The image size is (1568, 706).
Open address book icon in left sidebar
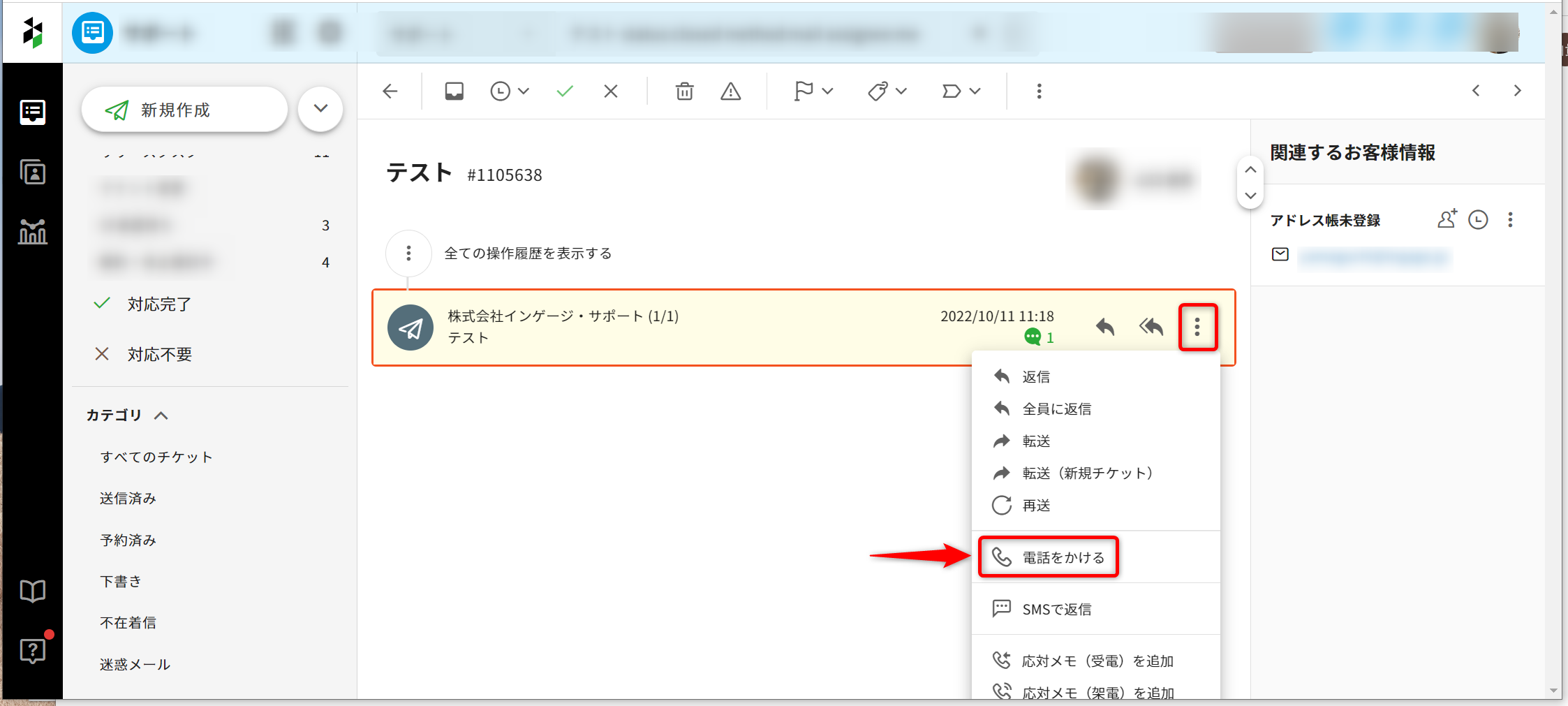(x=33, y=172)
